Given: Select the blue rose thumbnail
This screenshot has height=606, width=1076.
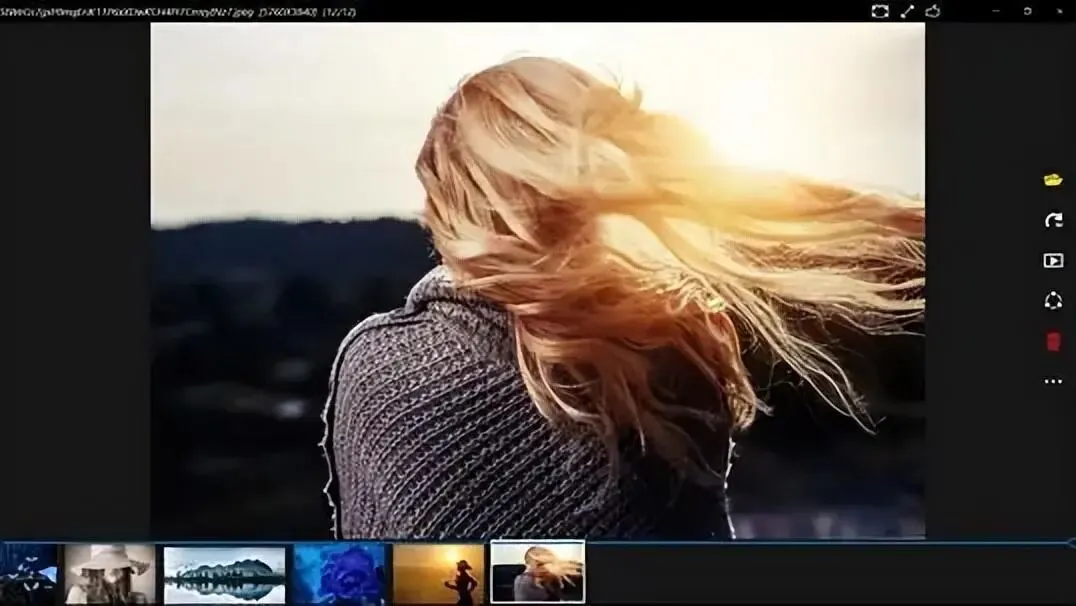Looking at the screenshot, I should click(340, 574).
